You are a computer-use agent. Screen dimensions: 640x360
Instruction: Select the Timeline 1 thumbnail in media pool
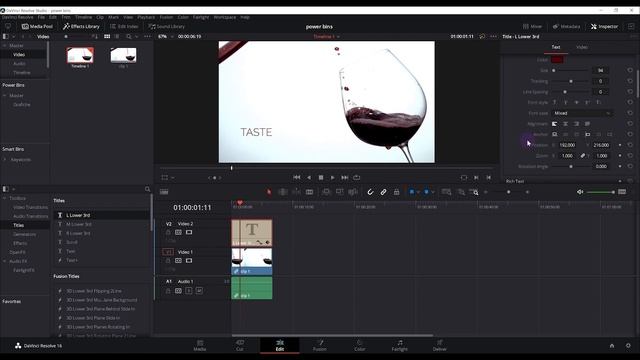click(80, 56)
